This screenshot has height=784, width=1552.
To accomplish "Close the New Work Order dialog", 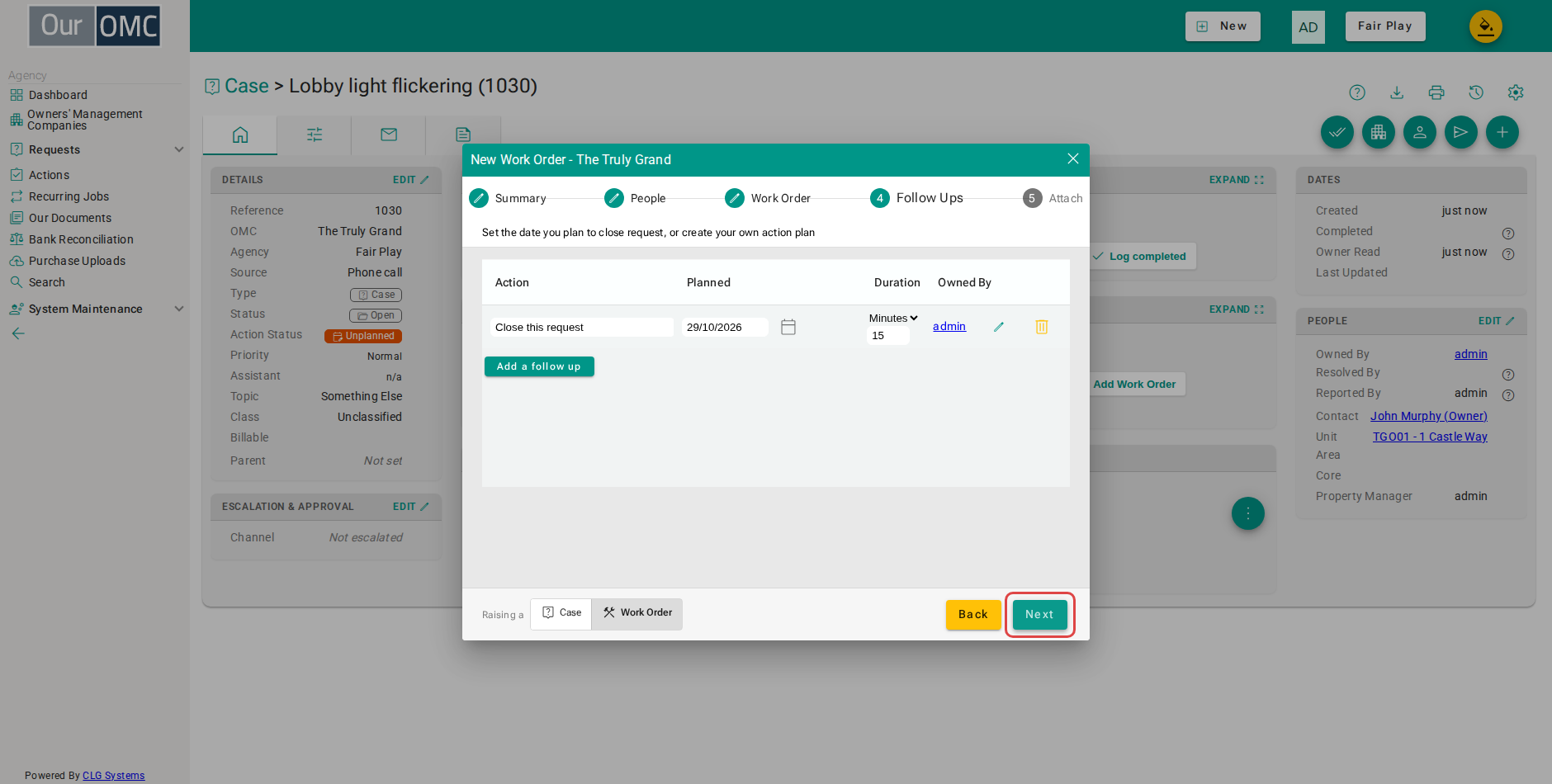I will [1073, 158].
